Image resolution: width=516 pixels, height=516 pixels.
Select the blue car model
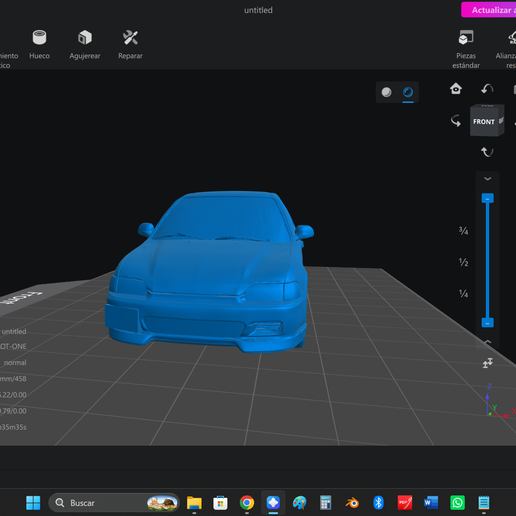click(x=209, y=272)
